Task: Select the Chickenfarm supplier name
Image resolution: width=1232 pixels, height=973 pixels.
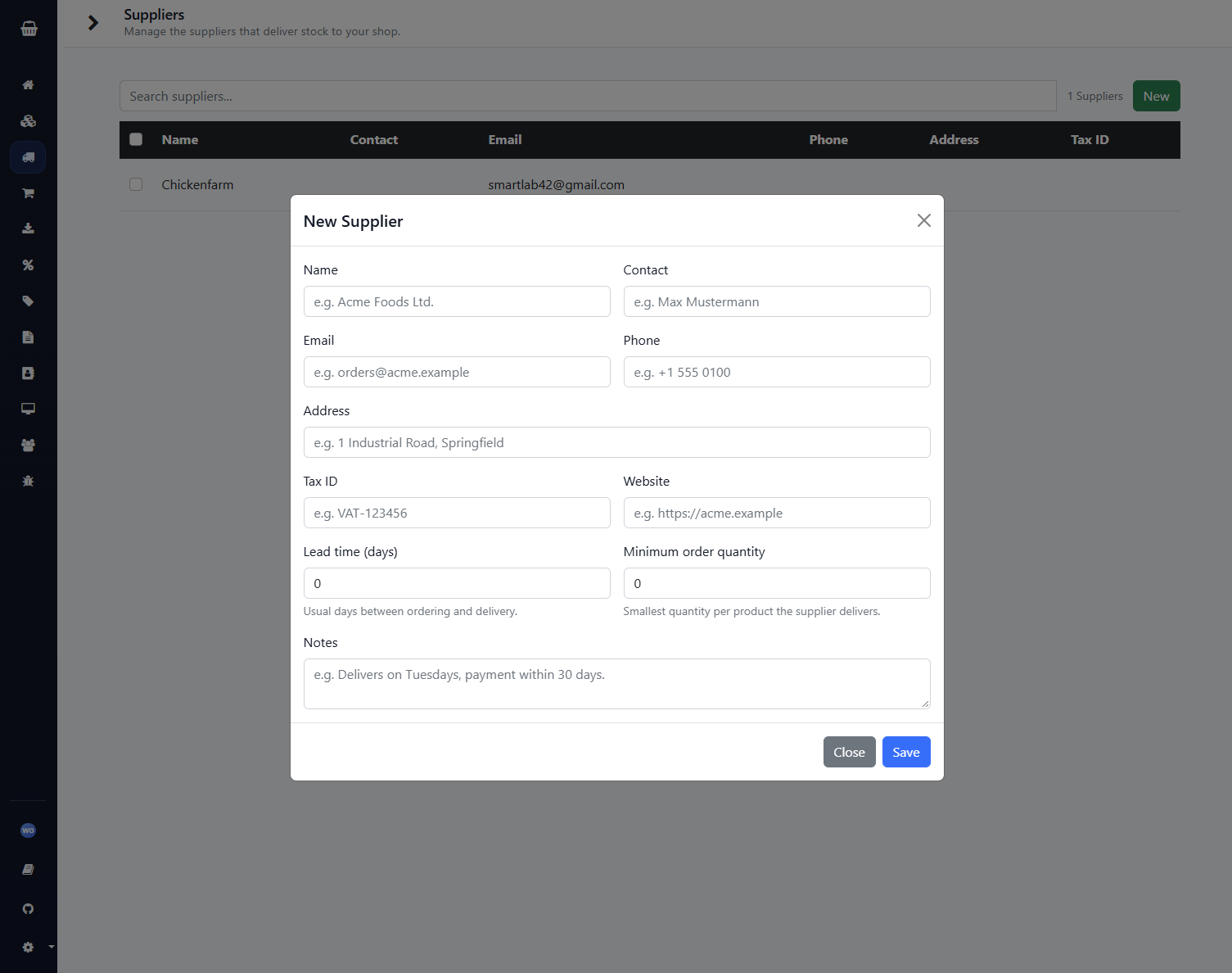Action: point(197,184)
